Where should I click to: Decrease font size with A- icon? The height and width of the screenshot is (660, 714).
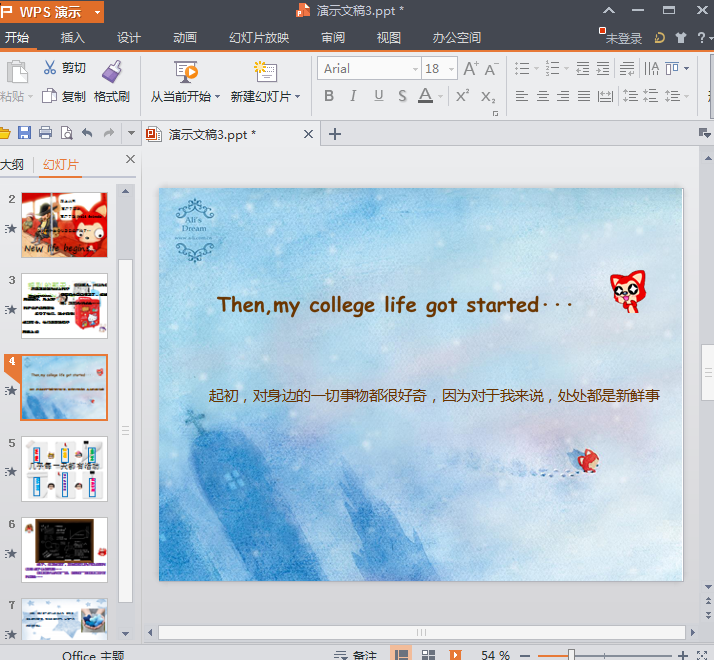click(491, 69)
